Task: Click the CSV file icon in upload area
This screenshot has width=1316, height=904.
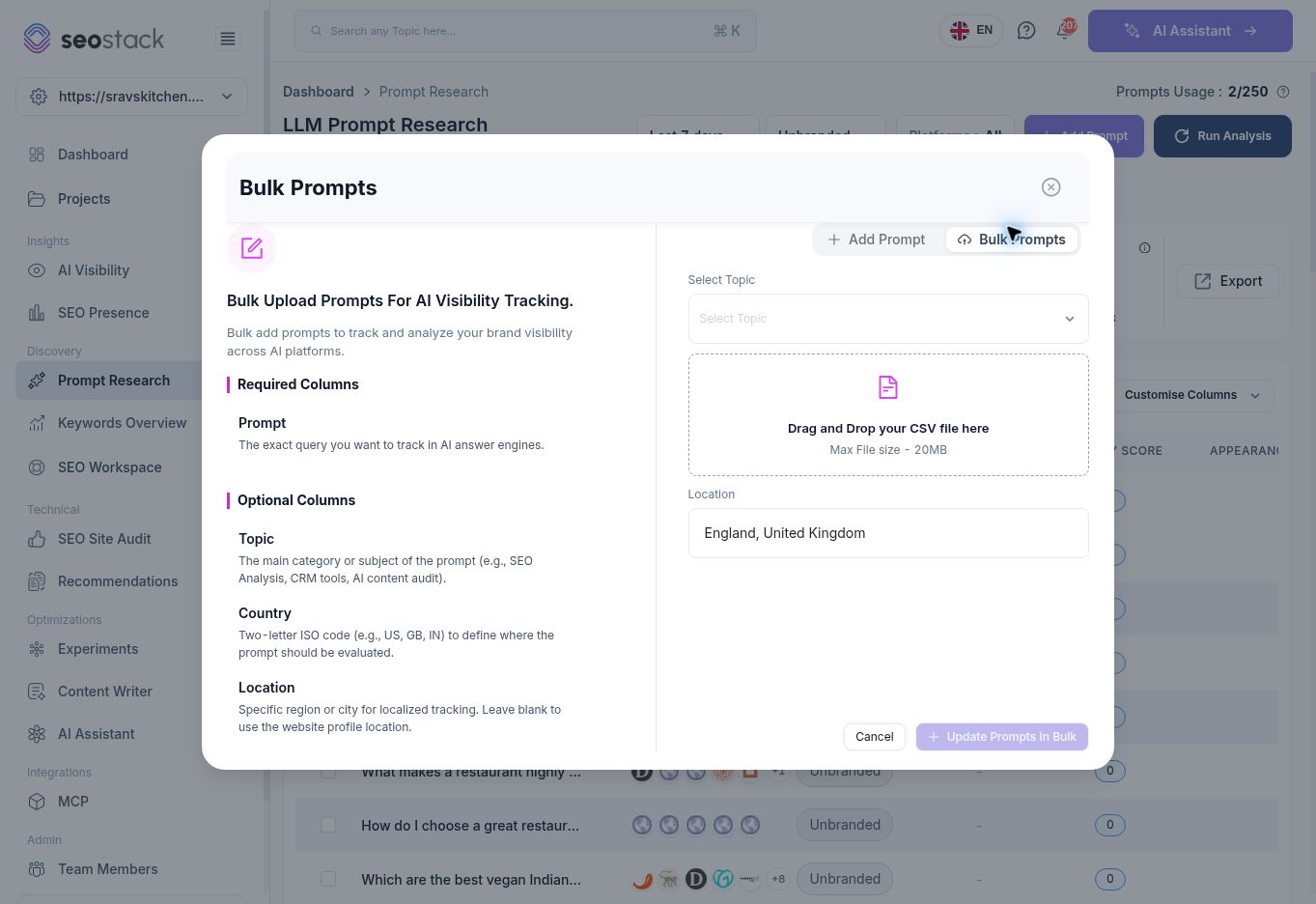Action: click(888, 387)
